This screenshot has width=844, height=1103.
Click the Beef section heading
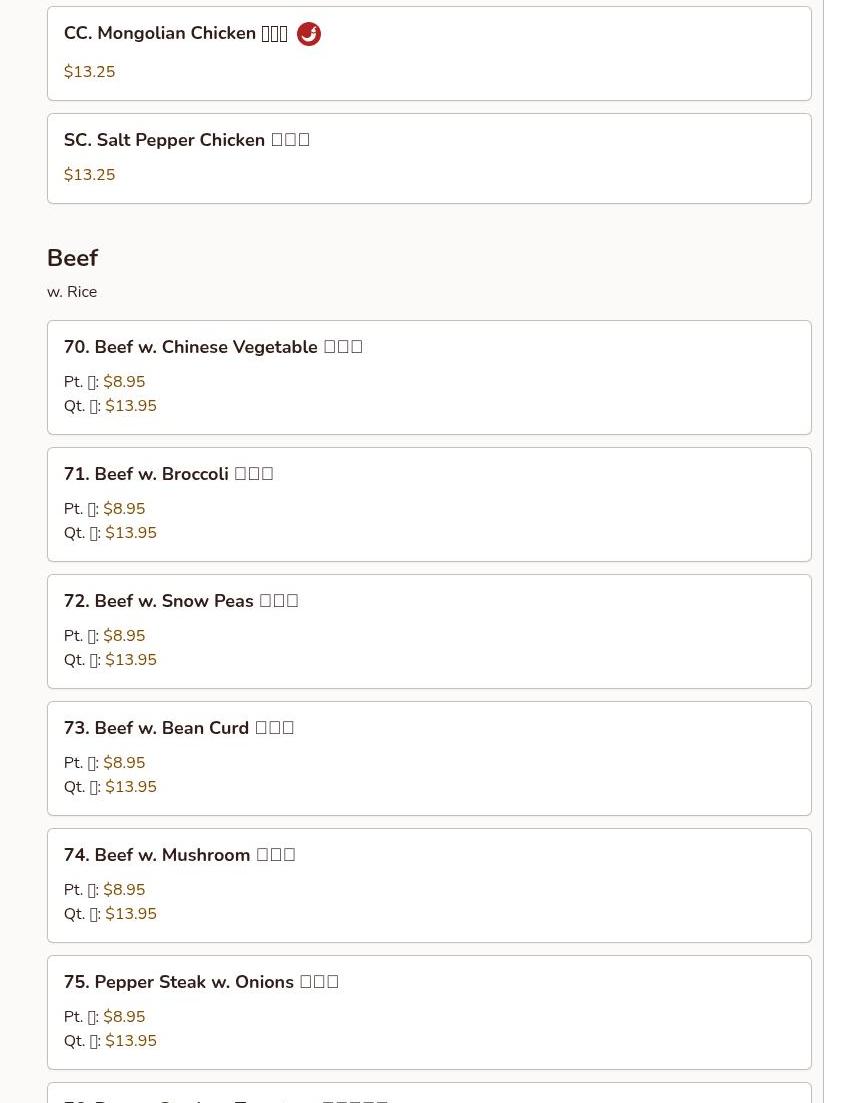tap(72, 257)
